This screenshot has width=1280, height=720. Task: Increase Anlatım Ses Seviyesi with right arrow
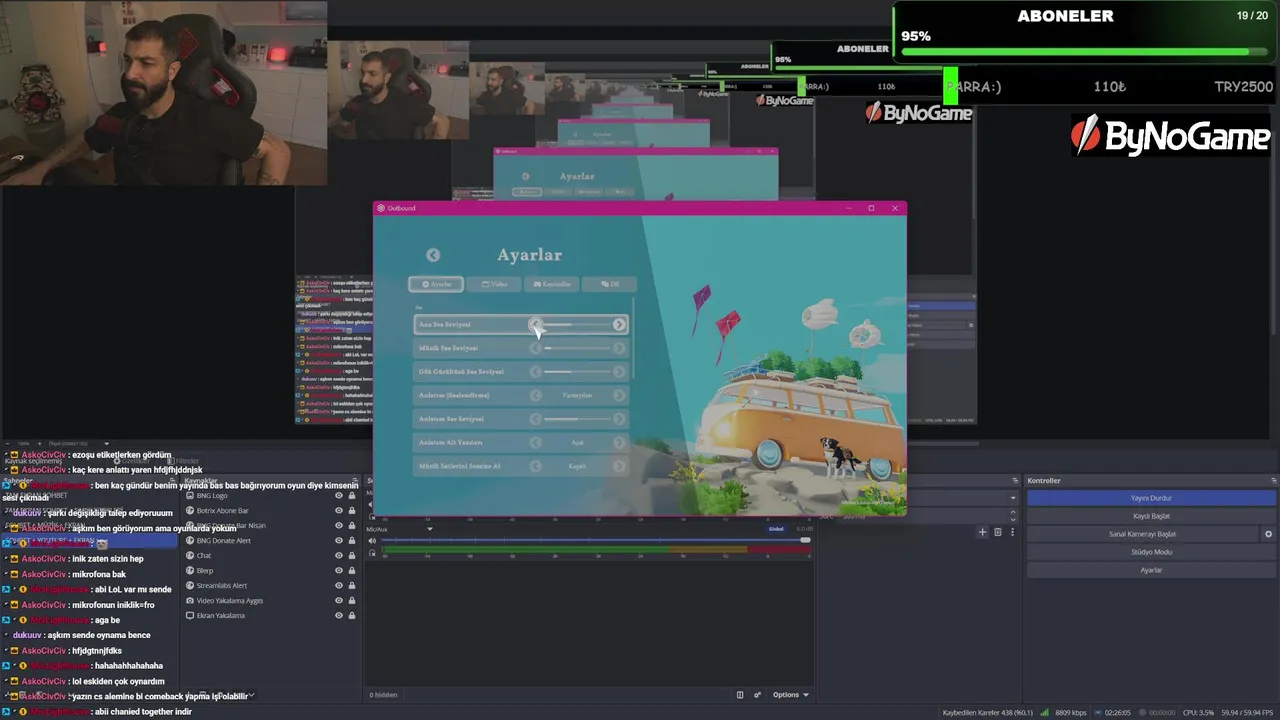(x=619, y=418)
